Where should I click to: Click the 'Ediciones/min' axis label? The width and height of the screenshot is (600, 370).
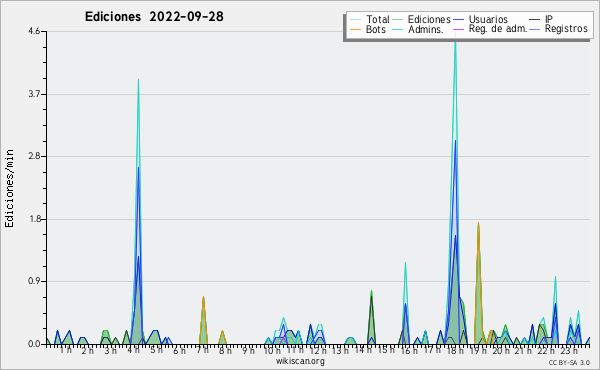click(x=9, y=188)
